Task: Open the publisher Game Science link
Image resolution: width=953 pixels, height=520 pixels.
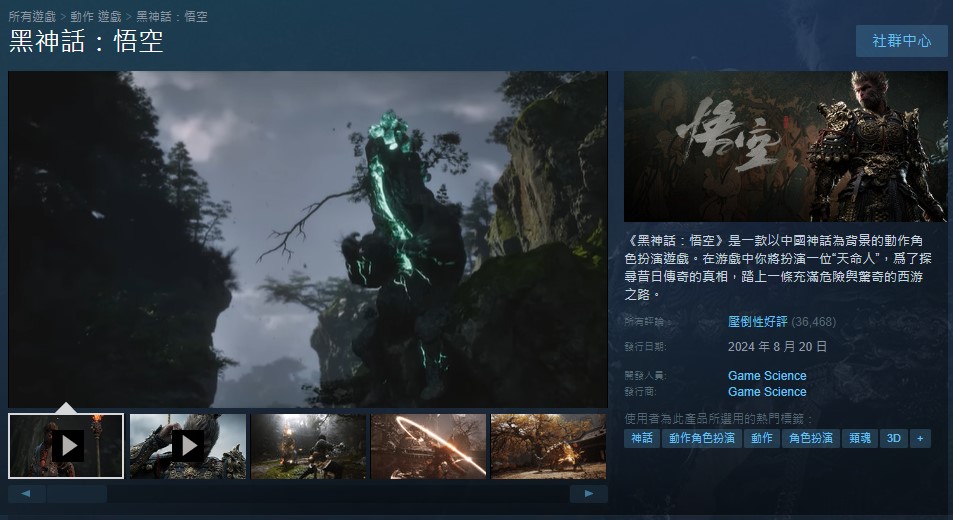Action: tap(767, 392)
